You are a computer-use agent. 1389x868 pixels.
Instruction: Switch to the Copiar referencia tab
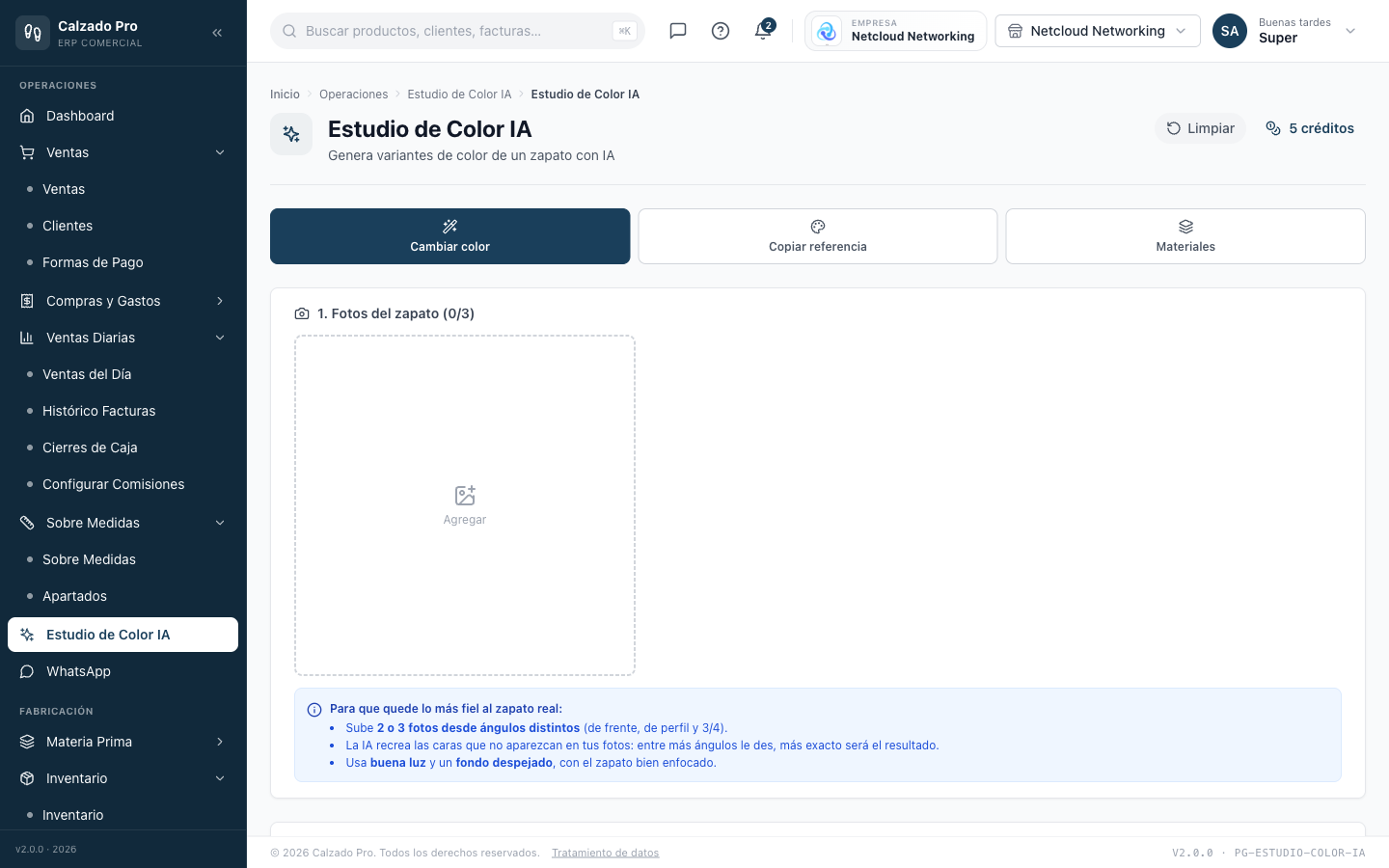[818, 236]
